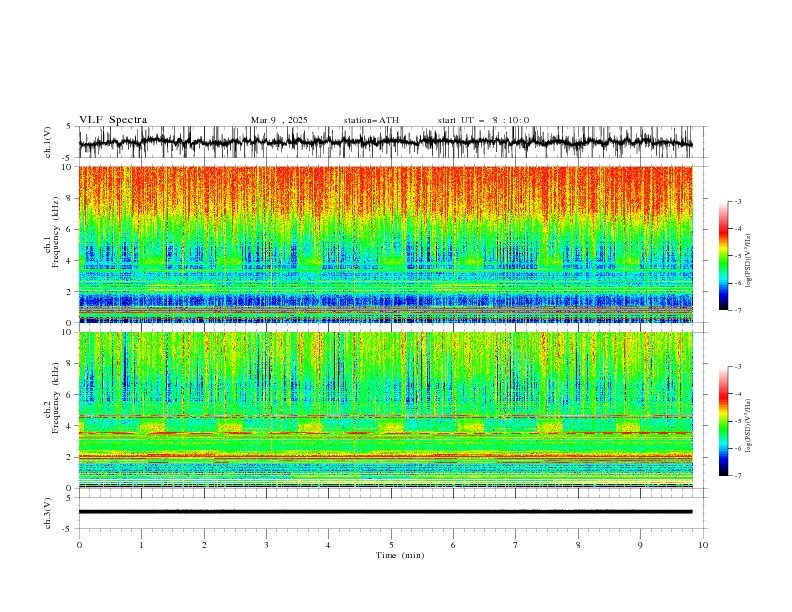
Task: Click the "-7" tick on ch.2 color bar
Action: (737, 476)
